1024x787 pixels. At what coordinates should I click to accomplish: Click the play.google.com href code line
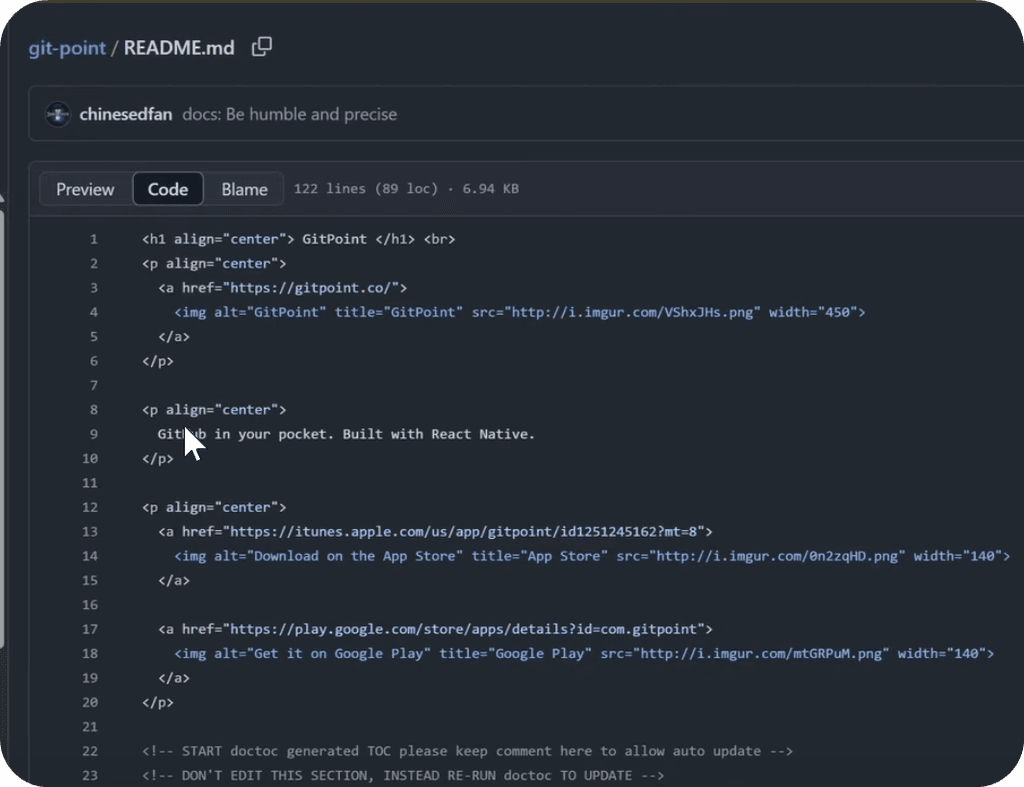(x=435, y=629)
